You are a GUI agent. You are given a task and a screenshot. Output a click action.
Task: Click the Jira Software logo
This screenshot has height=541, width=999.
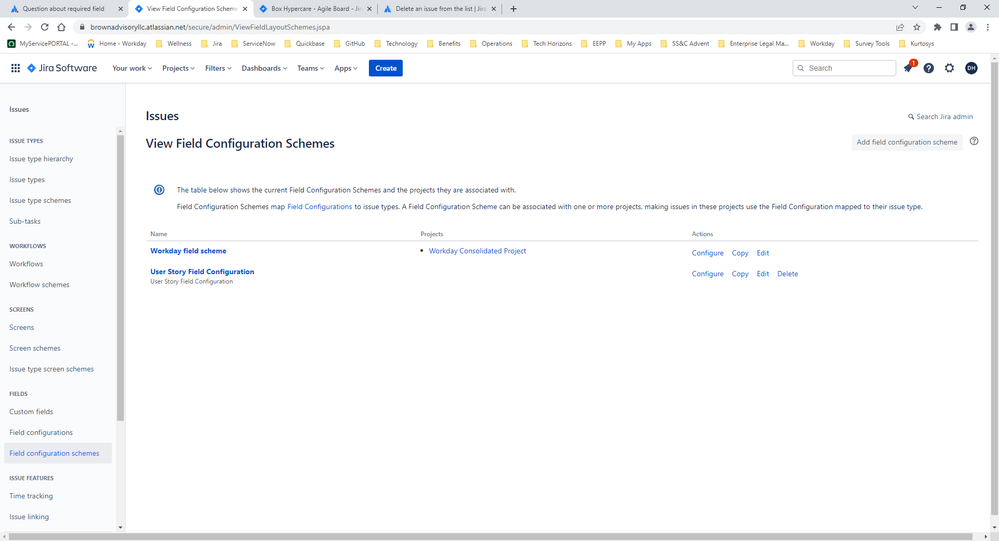62,68
